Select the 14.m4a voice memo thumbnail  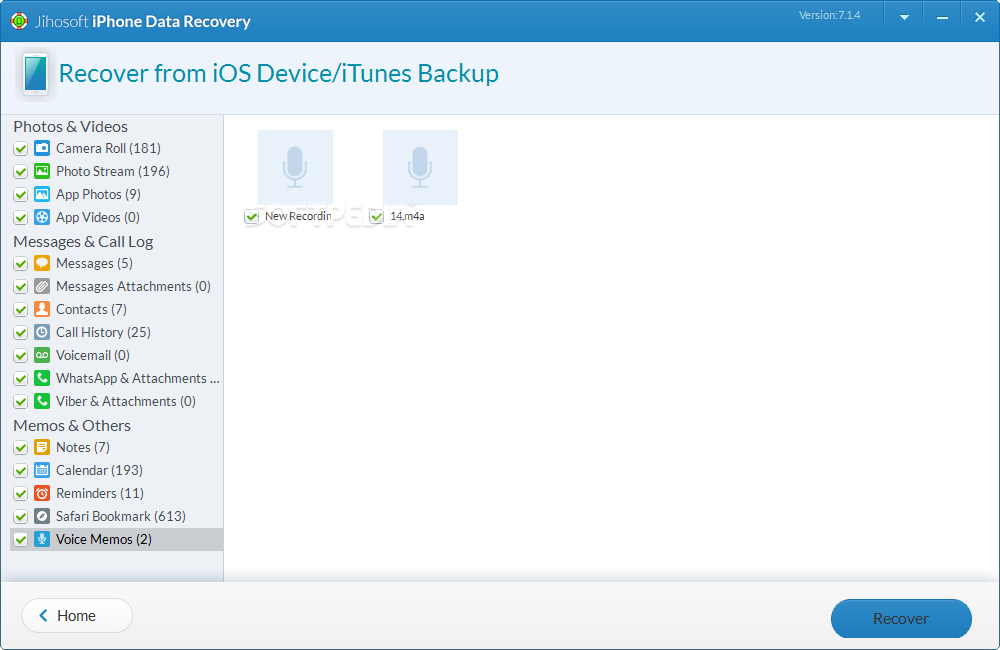(420, 167)
